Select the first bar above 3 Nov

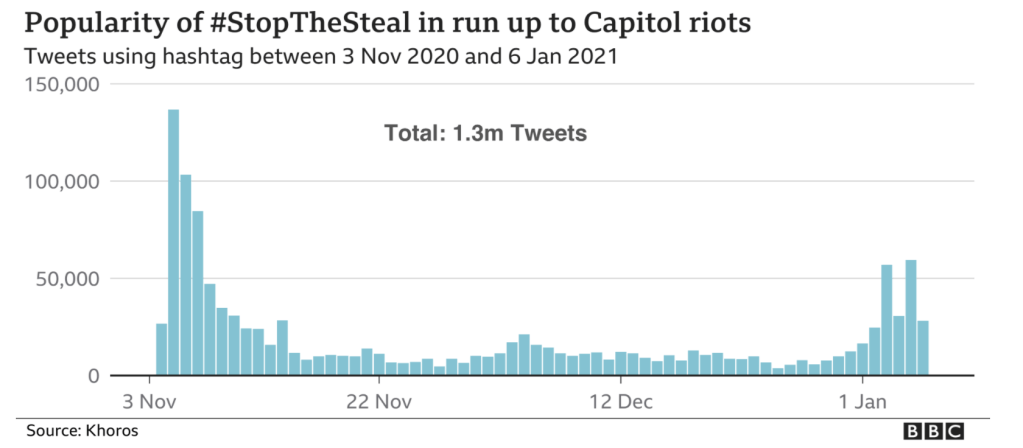click(x=161, y=350)
